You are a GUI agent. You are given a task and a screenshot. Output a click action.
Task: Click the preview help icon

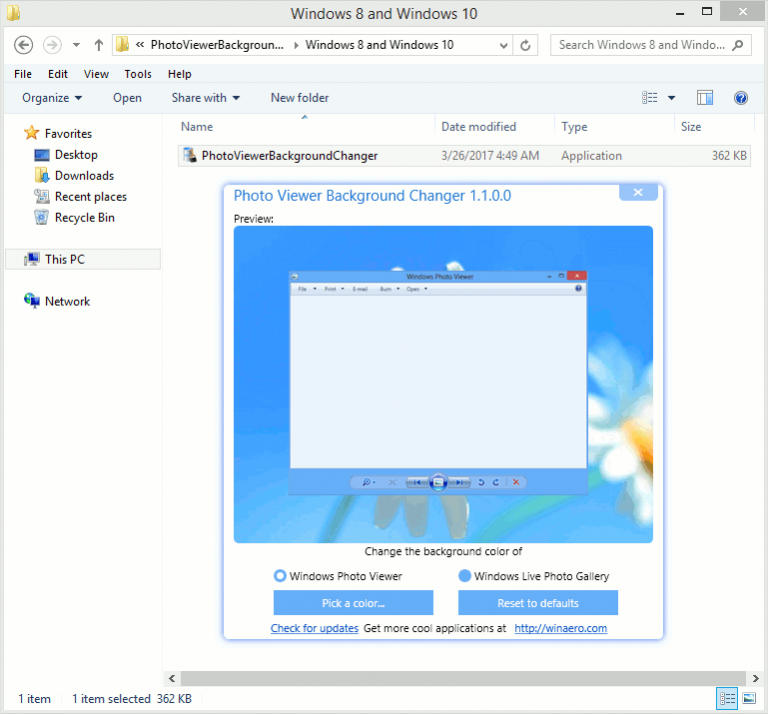[x=578, y=288]
